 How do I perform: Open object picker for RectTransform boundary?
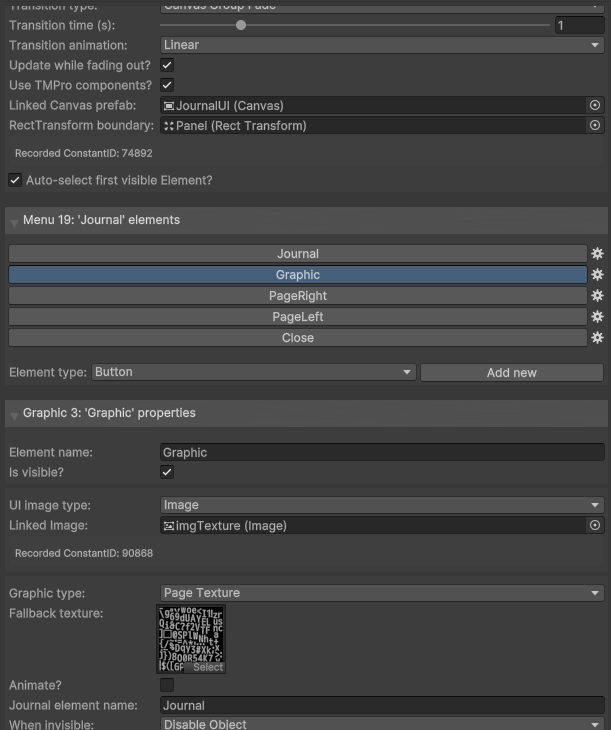coord(595,125)
